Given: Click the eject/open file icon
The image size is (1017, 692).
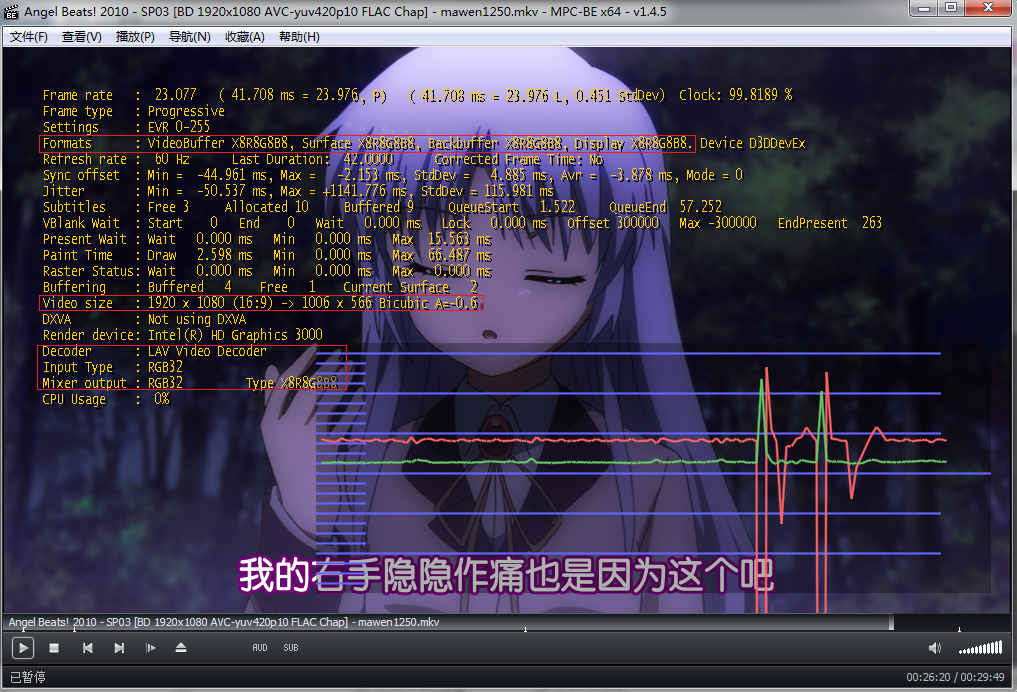Looking at the screenshot, I should click(x=181, y=648).
